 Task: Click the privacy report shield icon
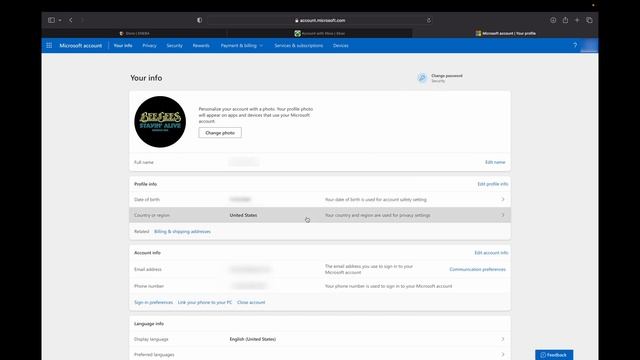[x=199, y=20]
